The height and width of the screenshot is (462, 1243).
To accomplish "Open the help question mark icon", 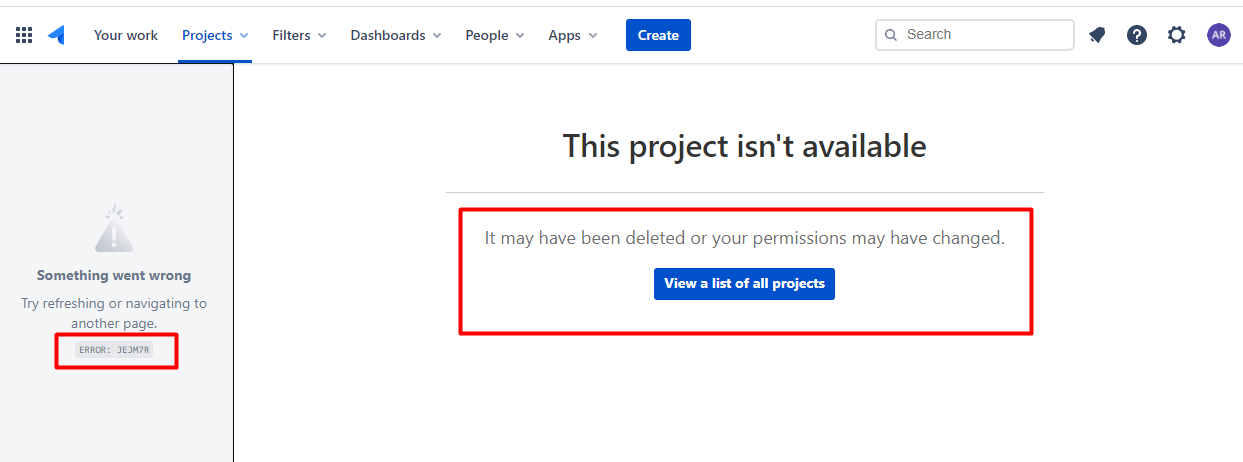I will coord(1137,35).
